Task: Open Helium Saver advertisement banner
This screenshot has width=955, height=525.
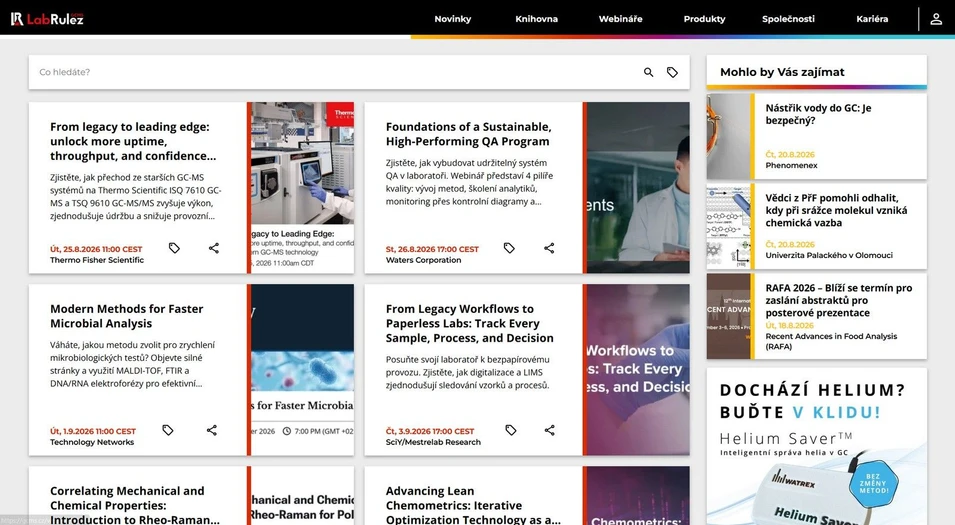Action: pos(817,446)
